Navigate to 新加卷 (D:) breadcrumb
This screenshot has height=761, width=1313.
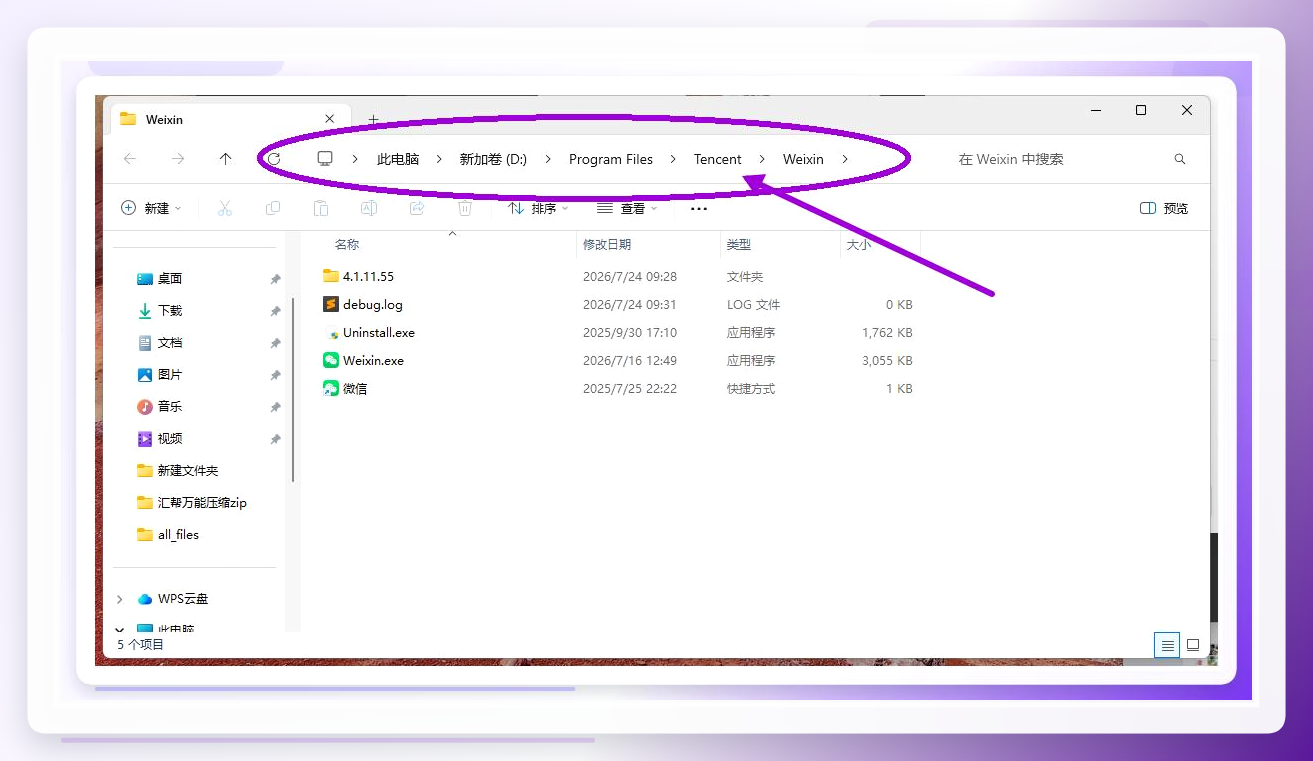point(493,159)
